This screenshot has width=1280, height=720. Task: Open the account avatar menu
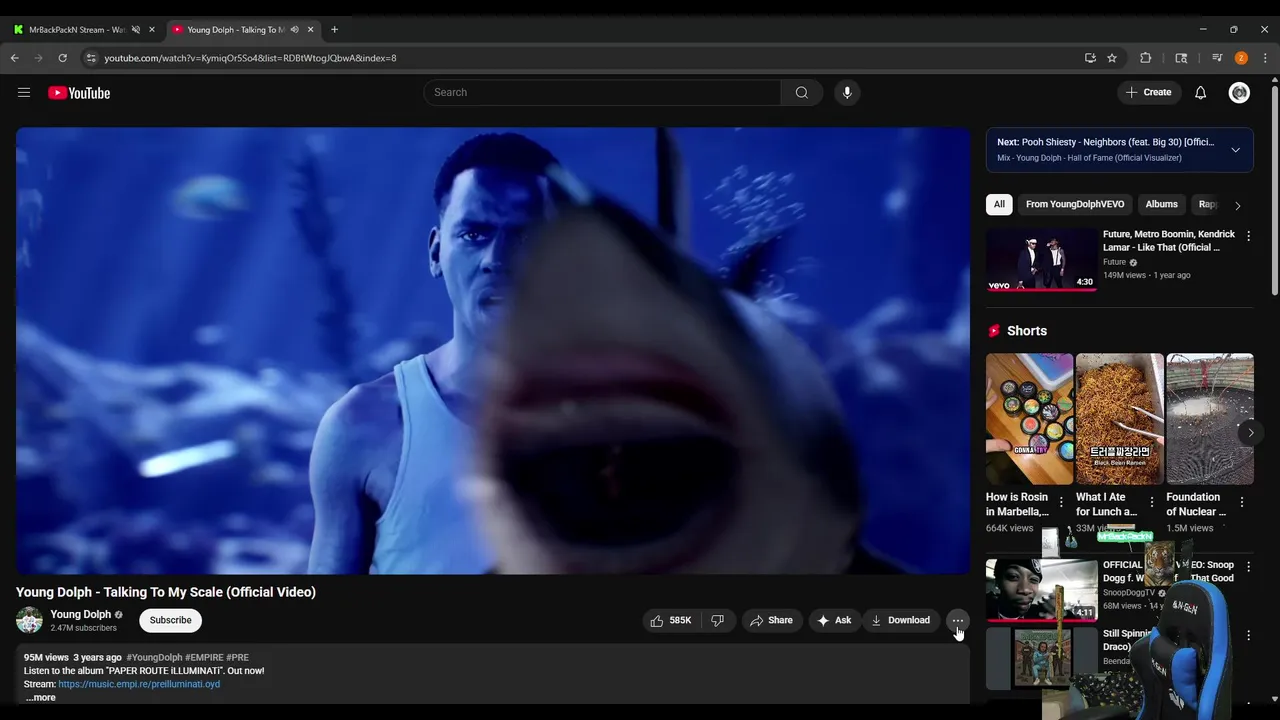tap(1240, 93)
